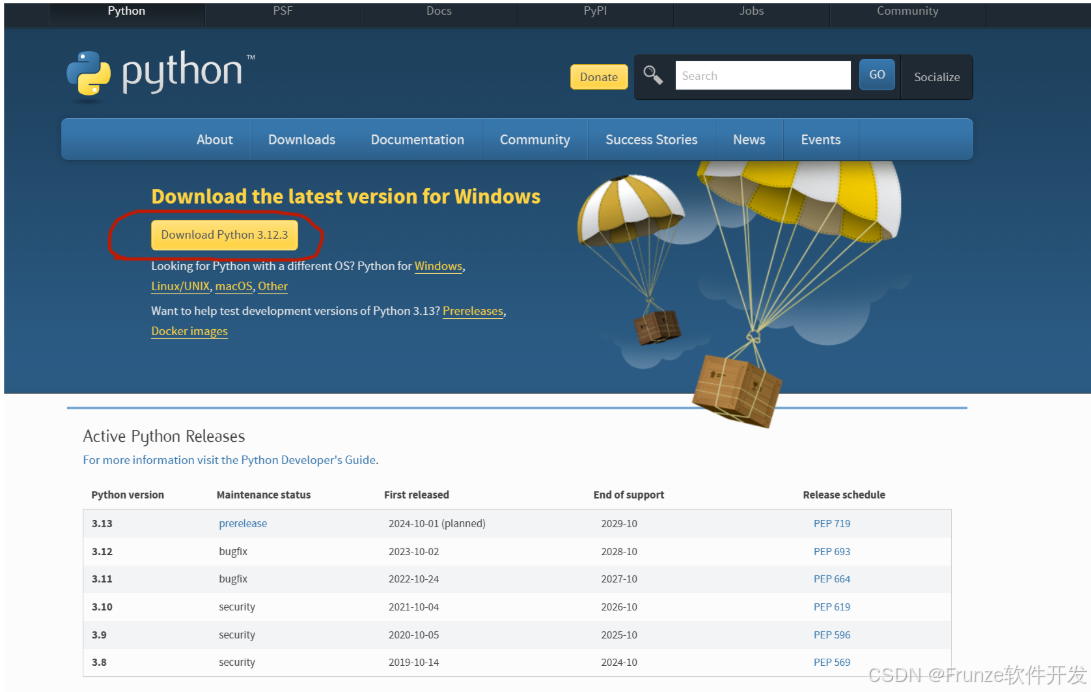Open the PEP 664 release schedule link
Screen dimensions: 1091x692
tap(832, 579)
